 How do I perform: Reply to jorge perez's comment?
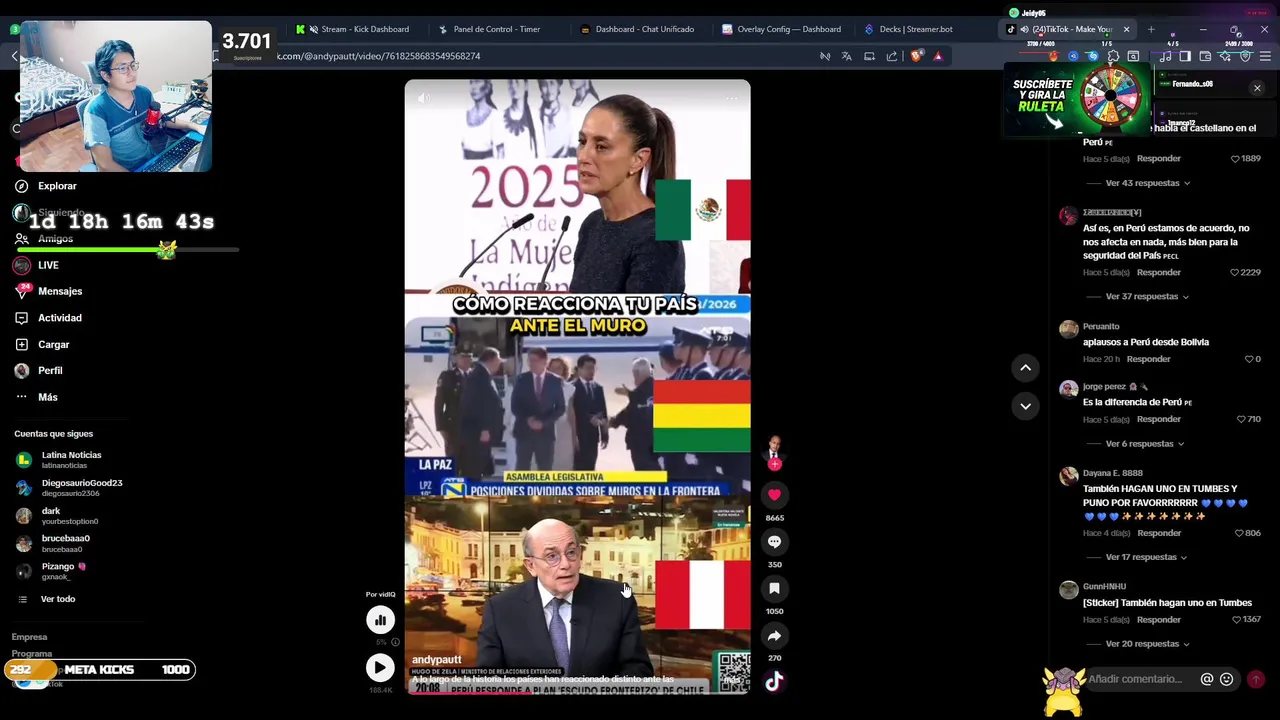[x=1159, y=419]
